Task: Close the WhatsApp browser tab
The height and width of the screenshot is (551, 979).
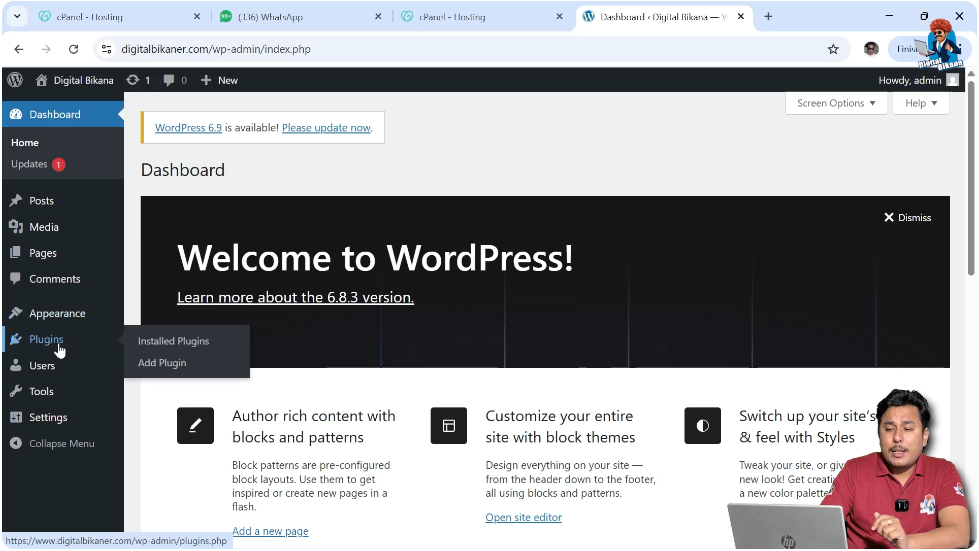Action: tap(378, 17)
